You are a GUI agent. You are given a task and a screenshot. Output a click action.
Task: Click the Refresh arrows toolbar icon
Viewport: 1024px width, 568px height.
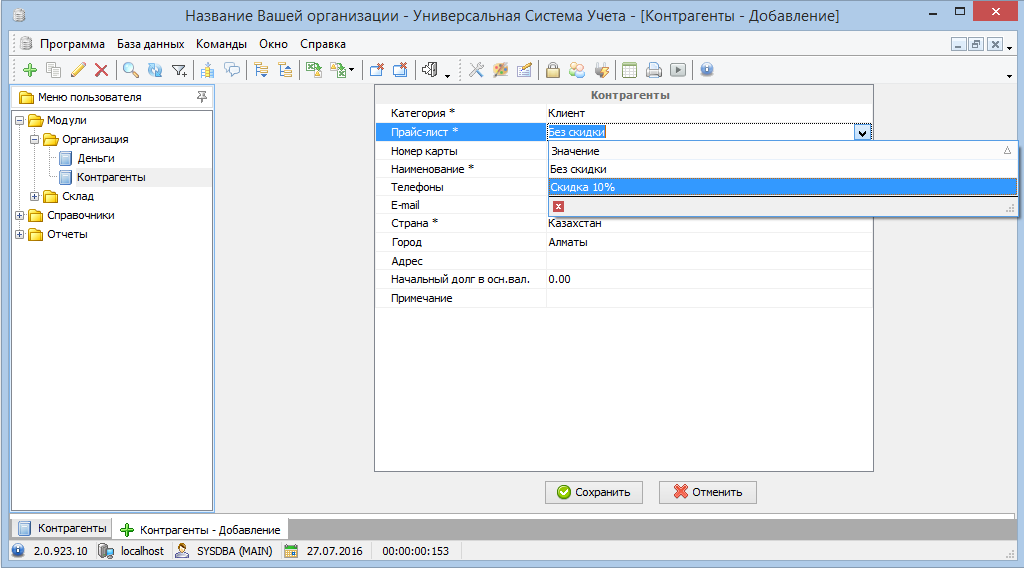point(155,70)
